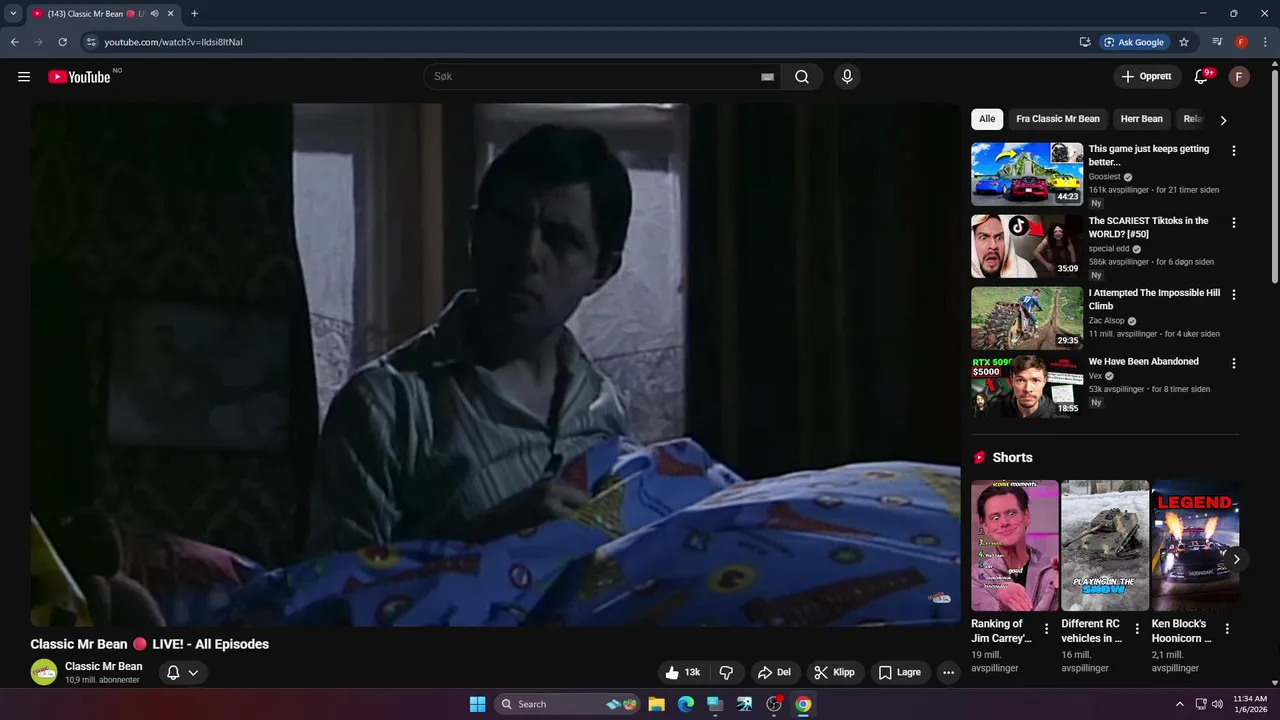Open the YouTube hamburger guide menu
The image size is (1280, 720).
coord(24,77)
